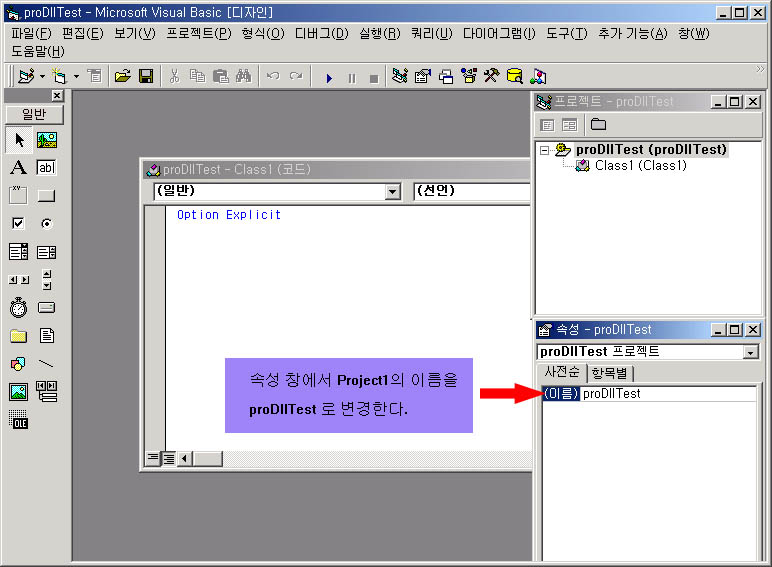Switch to the 사전순 properties tab

tap(562, 372)
